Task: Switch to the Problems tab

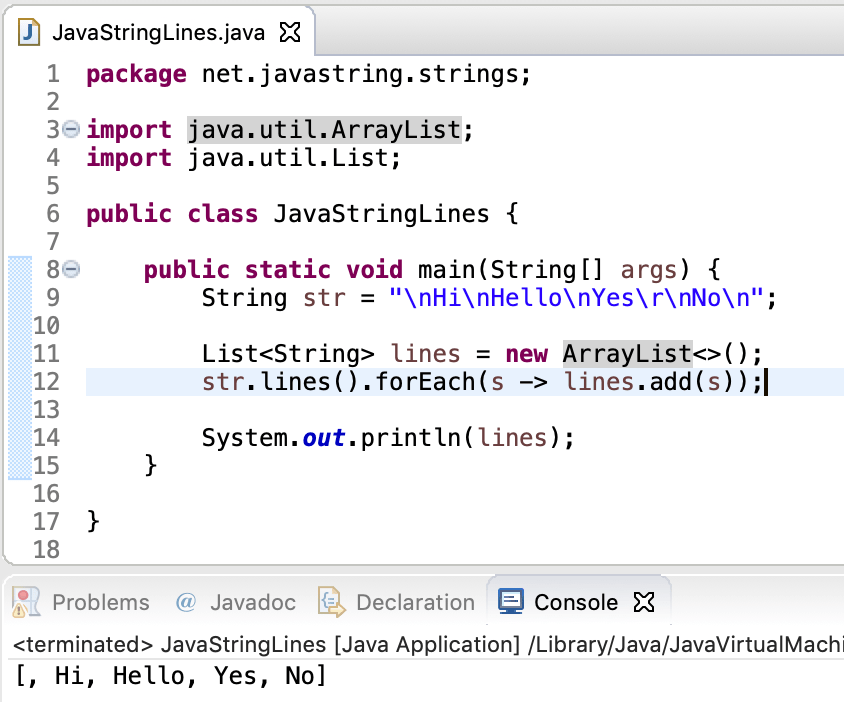Action: (x=100, y=601)
